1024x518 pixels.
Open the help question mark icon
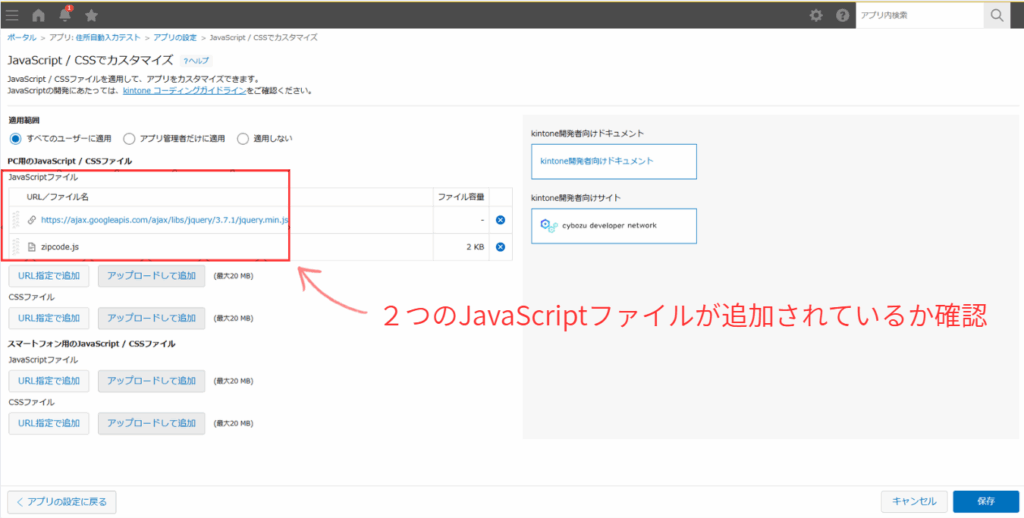pos(842,16)
